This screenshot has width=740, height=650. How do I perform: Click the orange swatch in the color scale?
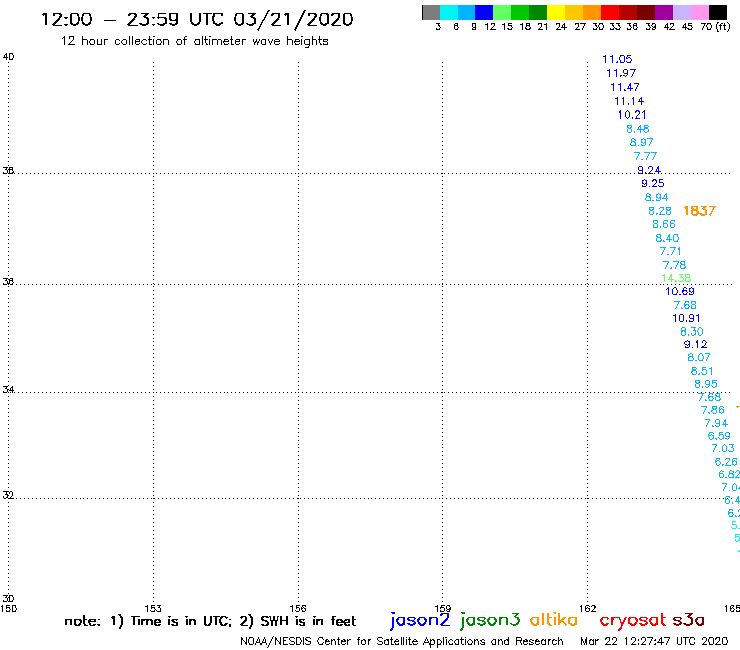coord(592,12)
